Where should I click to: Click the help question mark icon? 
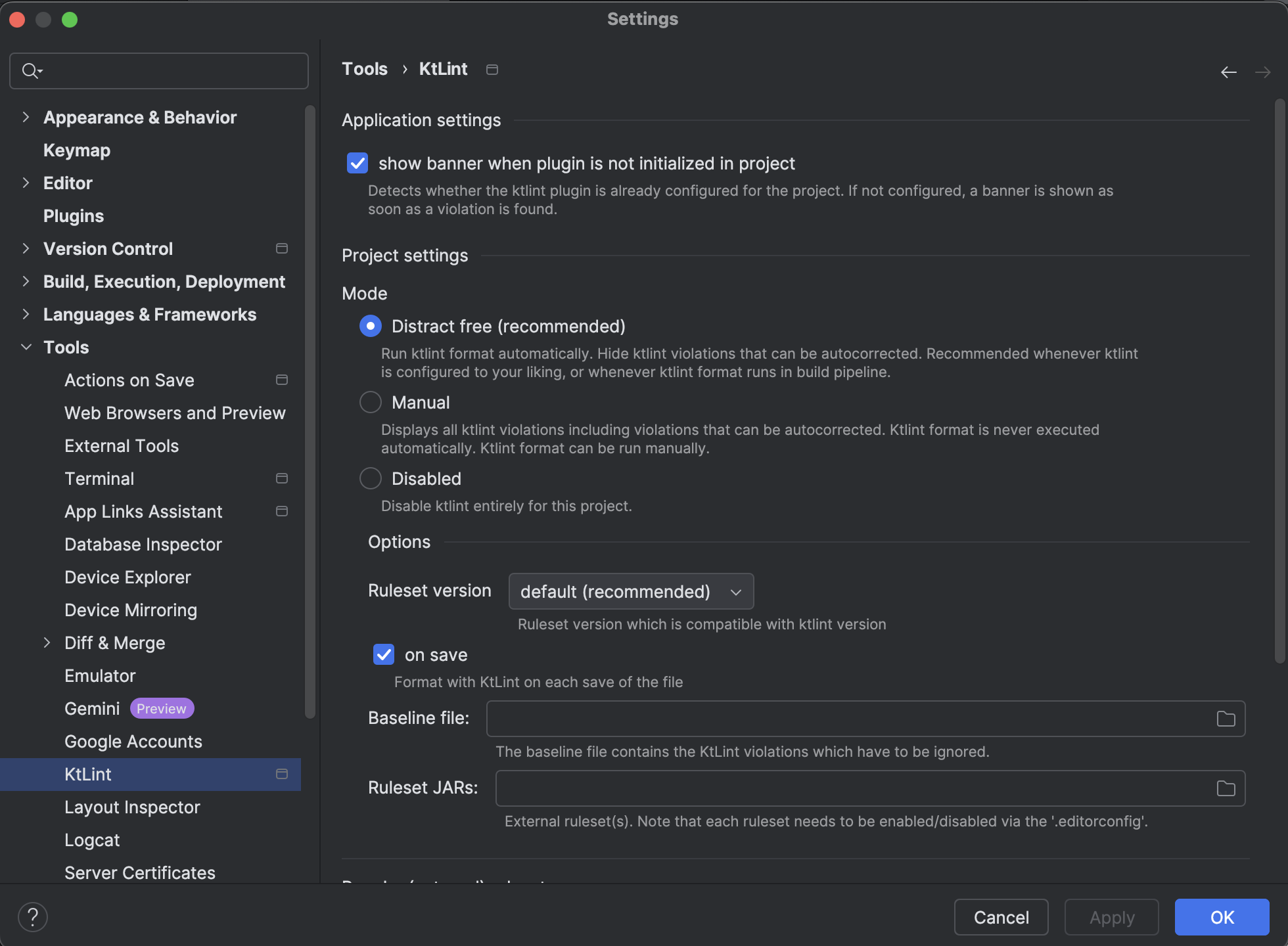[x=33, y=916]
